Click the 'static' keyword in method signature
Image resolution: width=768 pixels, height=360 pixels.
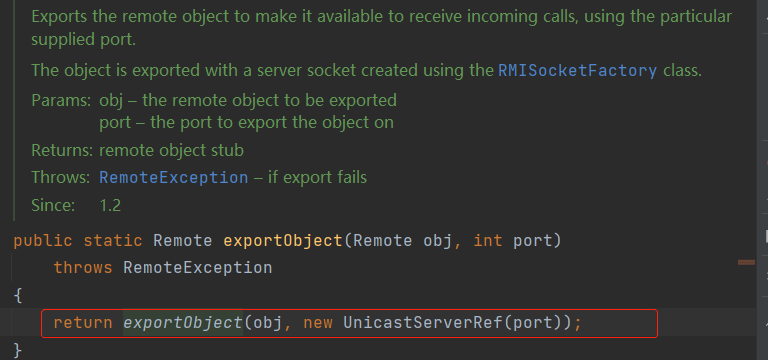(113, 241)
